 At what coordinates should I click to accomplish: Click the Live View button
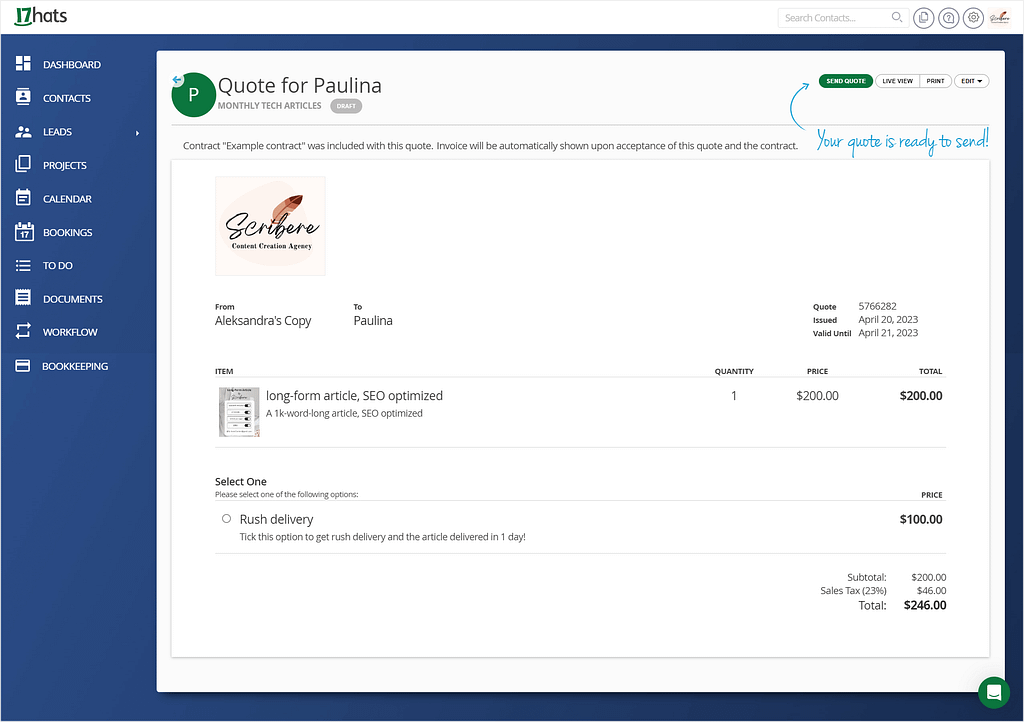pos(897,81)
